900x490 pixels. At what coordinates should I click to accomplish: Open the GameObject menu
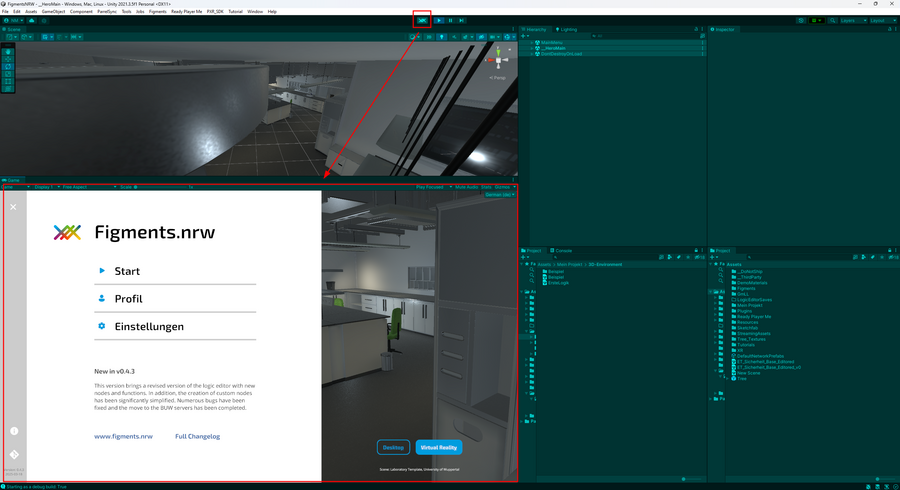[x=53, y=11]
